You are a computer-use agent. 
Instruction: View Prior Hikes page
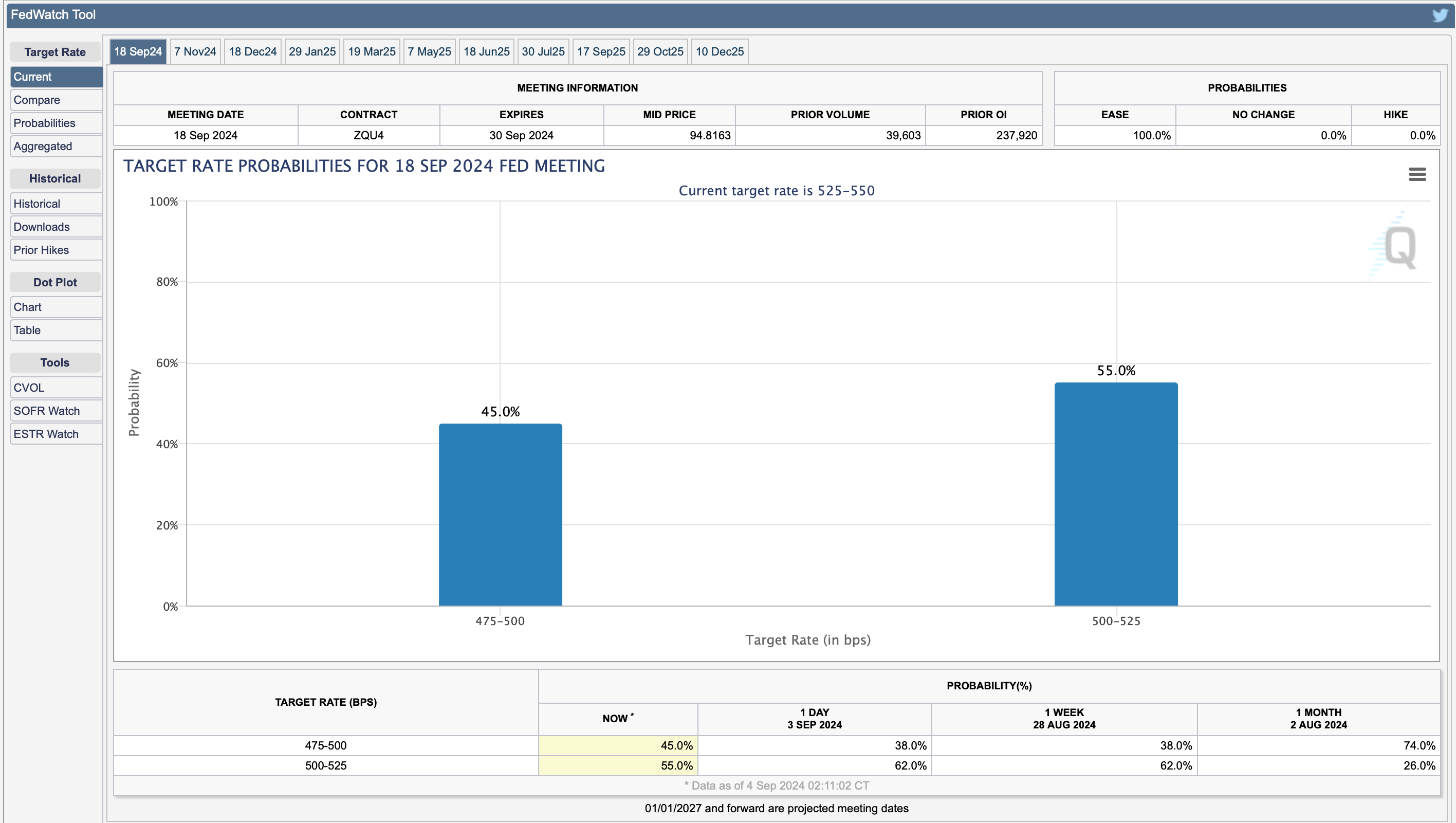click(56, 250)
